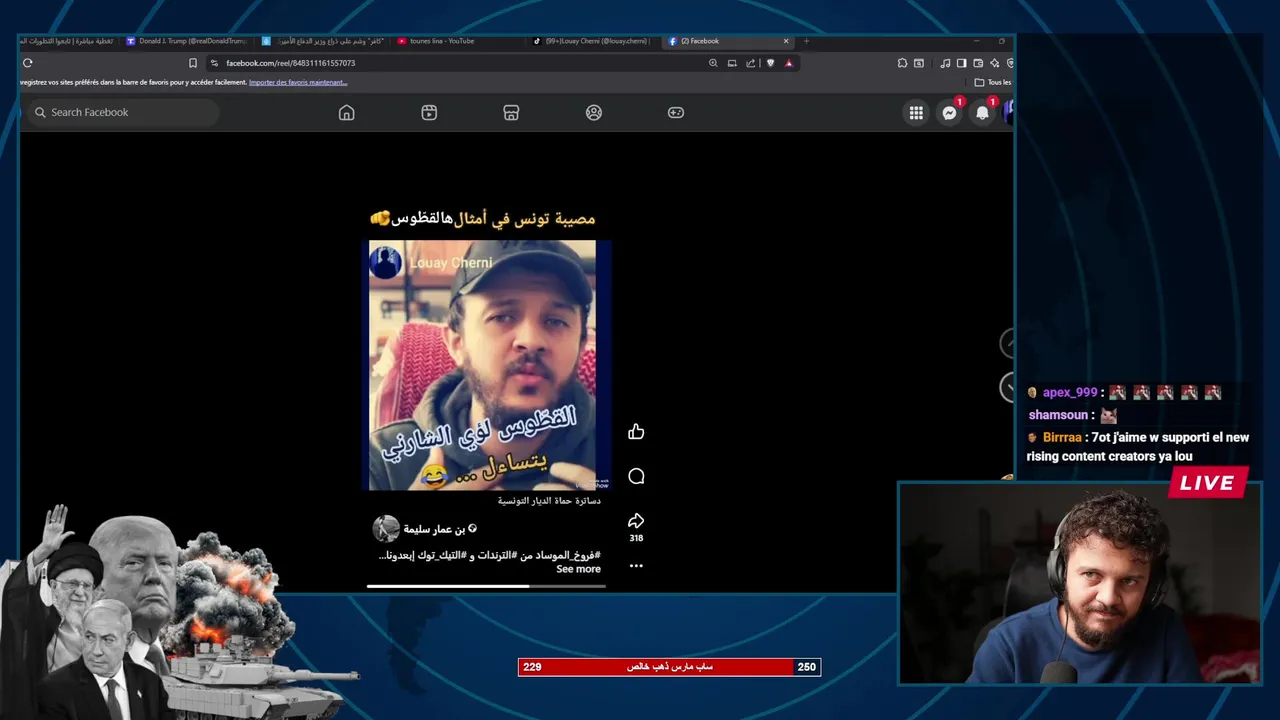Image resolution: width=1280 pixels, height=720 pixels.
Task: Open Brave Wallet icon
Action: coord(978,63)
